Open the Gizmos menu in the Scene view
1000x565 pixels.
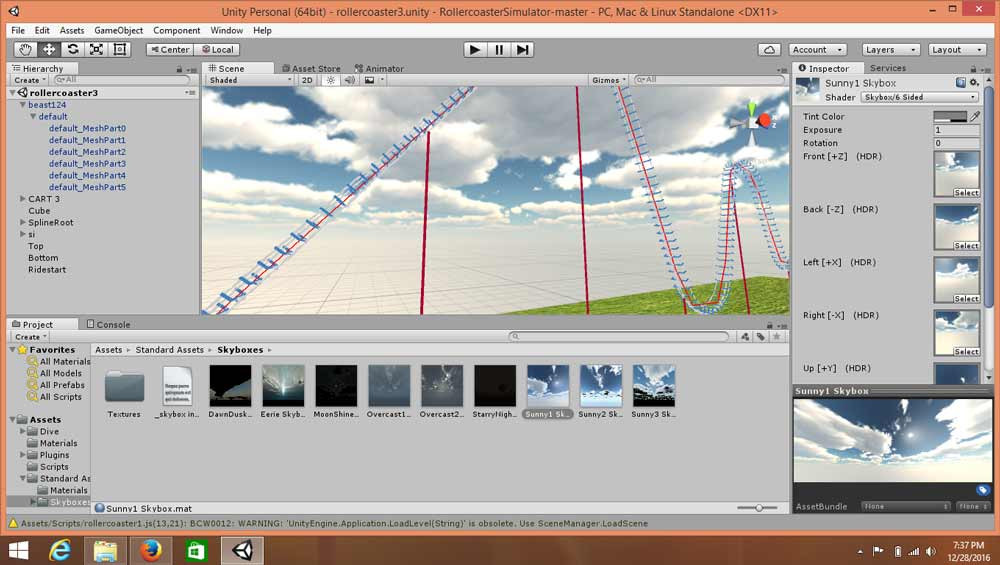(x=608, y=80)
